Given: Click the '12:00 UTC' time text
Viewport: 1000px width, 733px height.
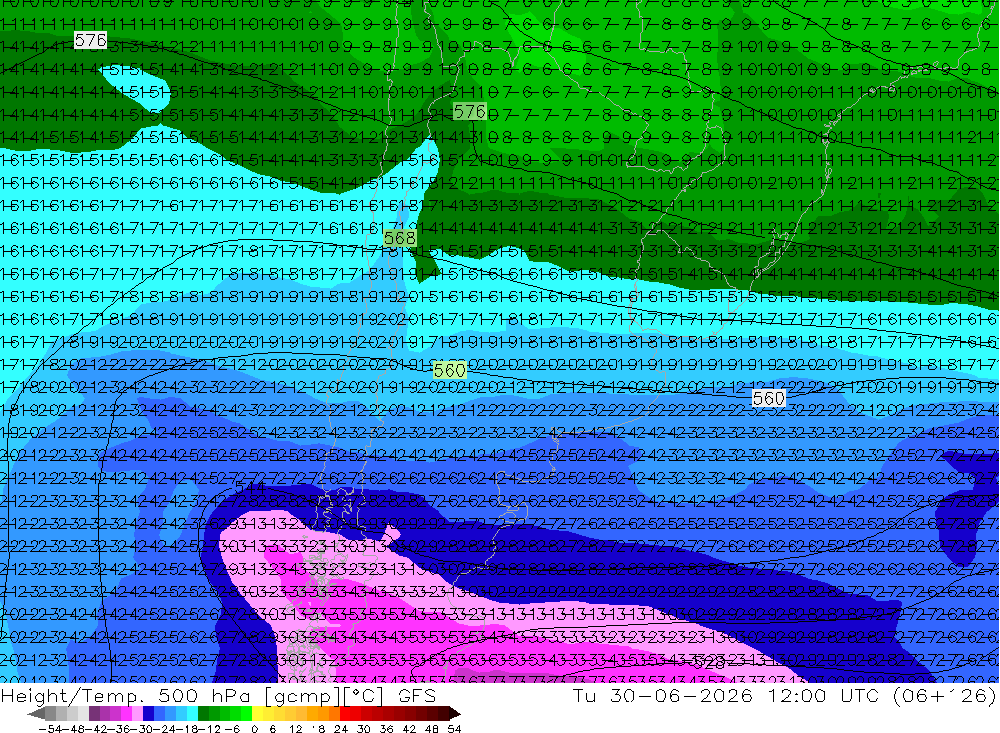Looking at the screenshot, I should (823, 695).
